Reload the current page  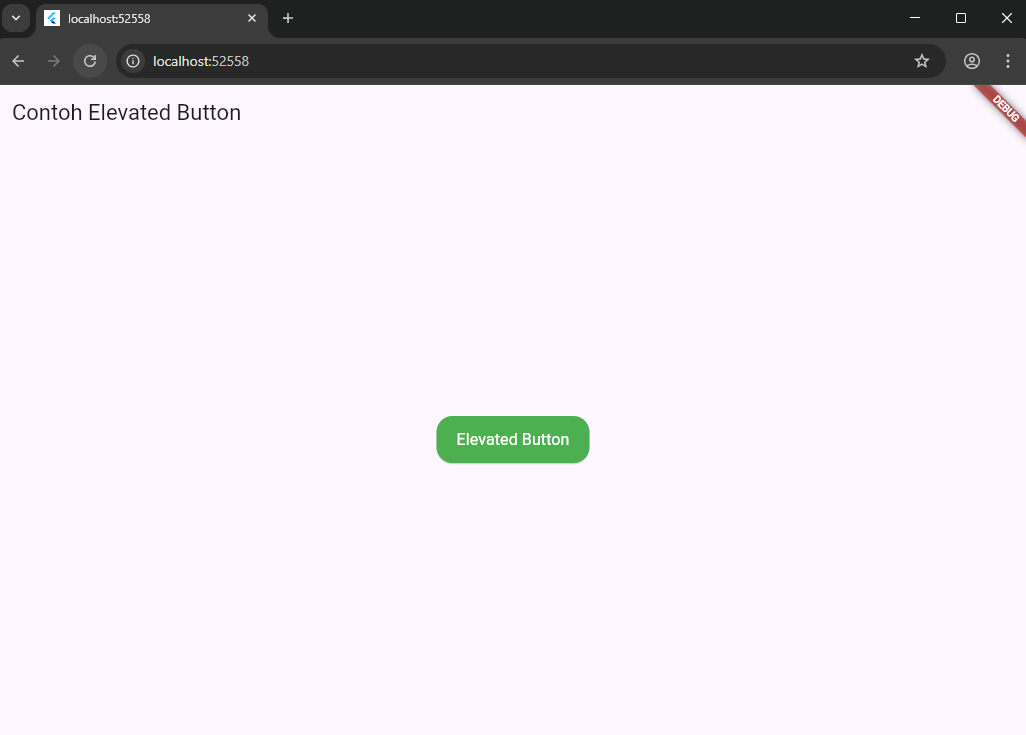(x=90, y=61)
